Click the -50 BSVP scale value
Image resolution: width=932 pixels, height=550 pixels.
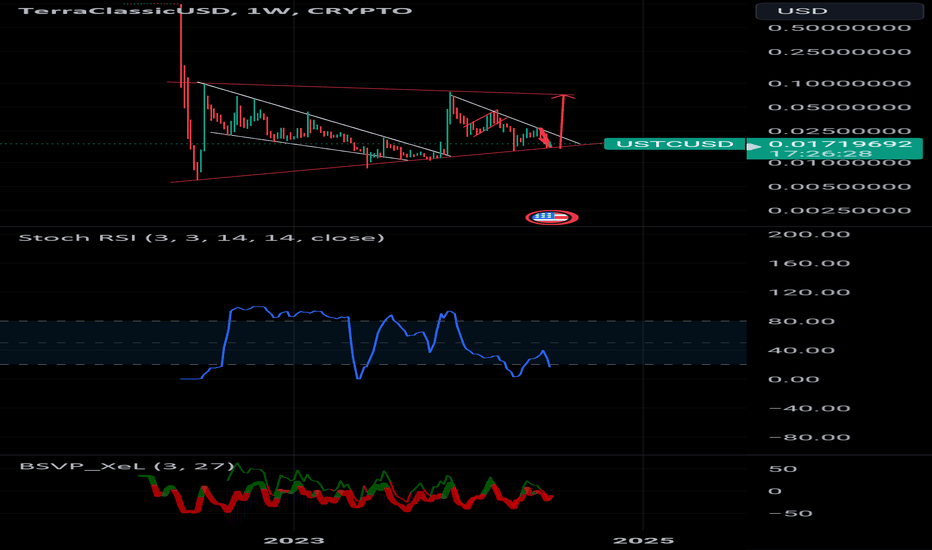[790, 514]
